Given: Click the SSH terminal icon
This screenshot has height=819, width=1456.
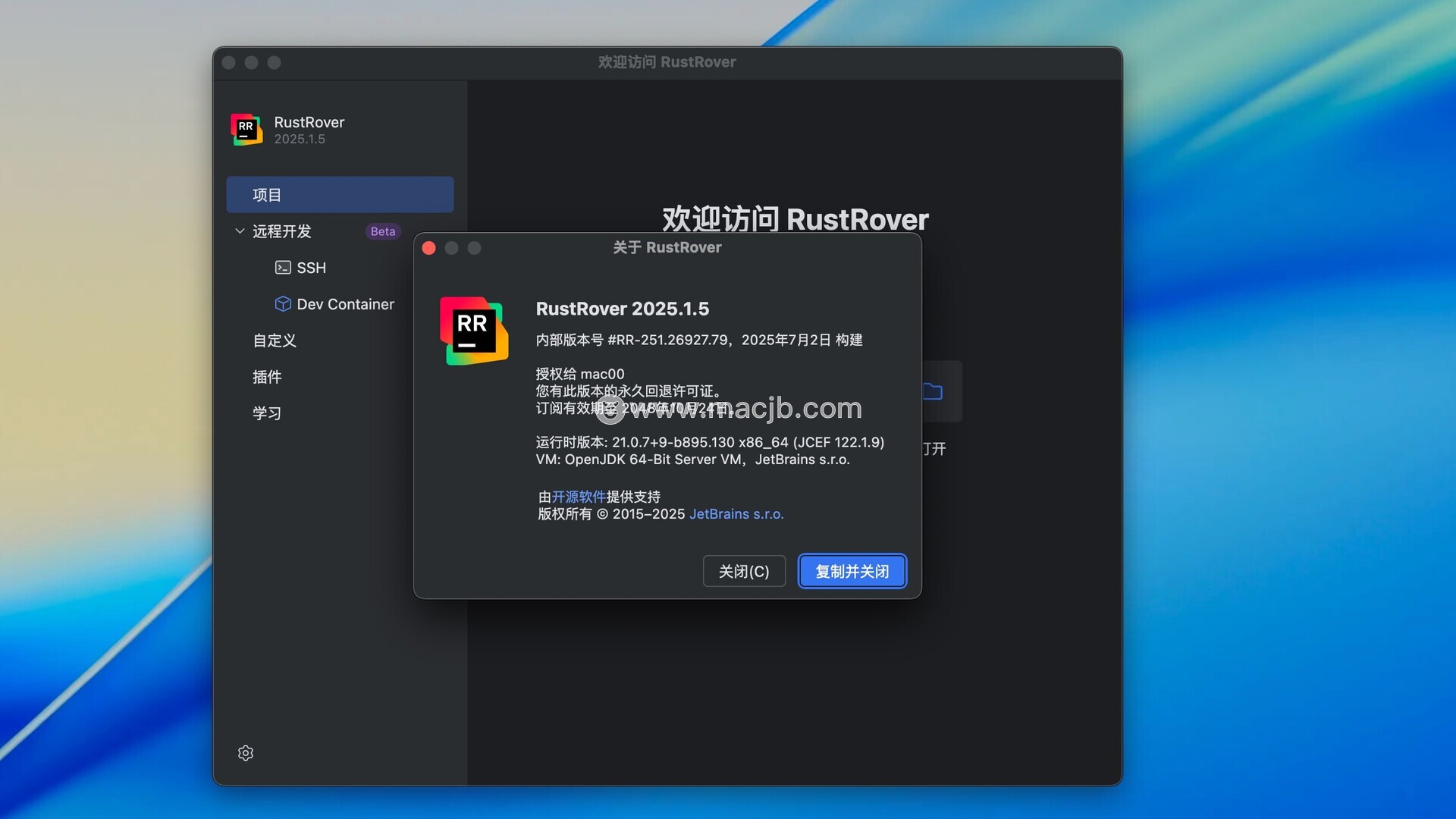Looking at the screenshot, I should click(283, 268).
